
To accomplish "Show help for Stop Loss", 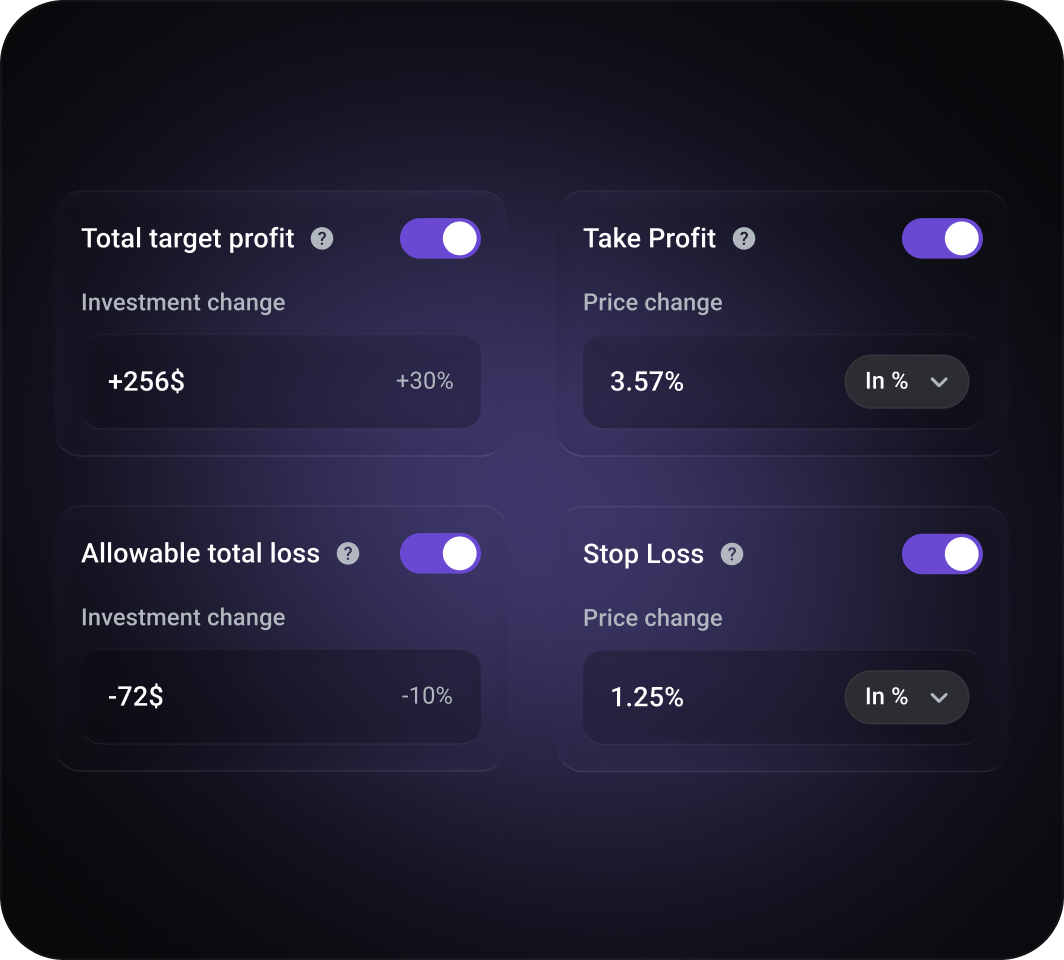I will pyautogui.click(x=732, y=554).
